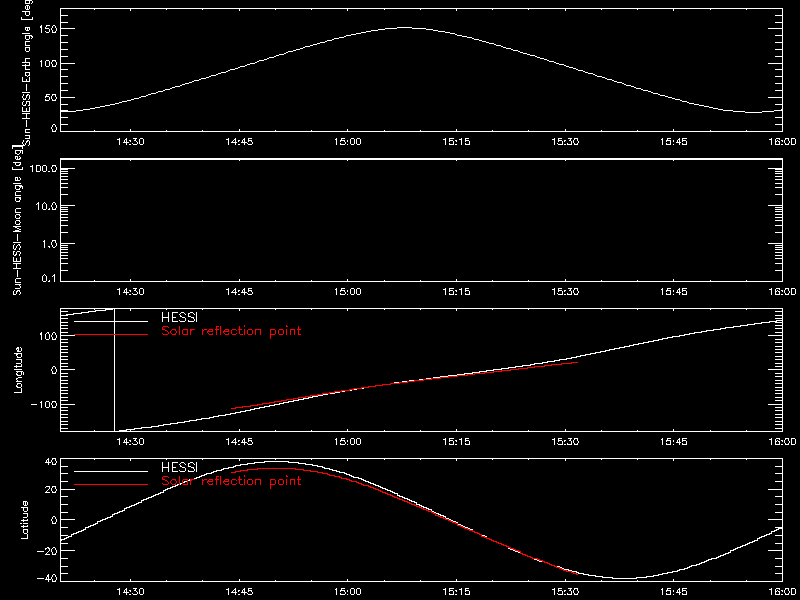Click the vertical longitude wrap line near 14:28
Image resolution: width=800 pixels, height=600 pixels.
coord(114,370)
